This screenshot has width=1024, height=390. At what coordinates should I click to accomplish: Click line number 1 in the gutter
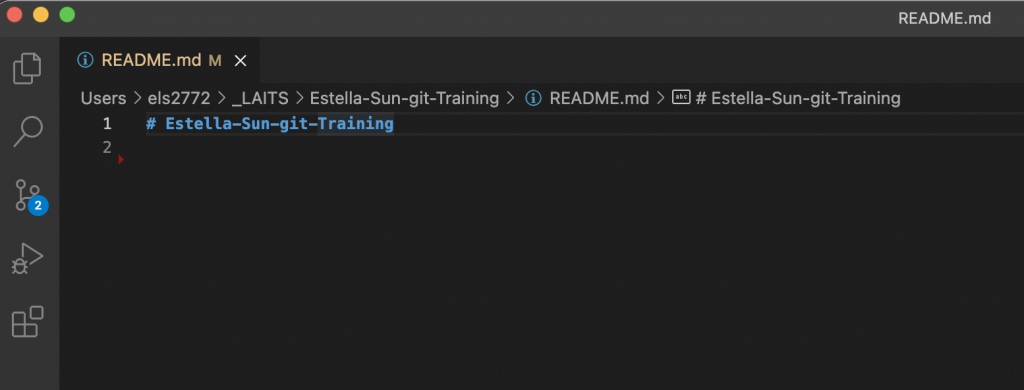coord(107,123)
